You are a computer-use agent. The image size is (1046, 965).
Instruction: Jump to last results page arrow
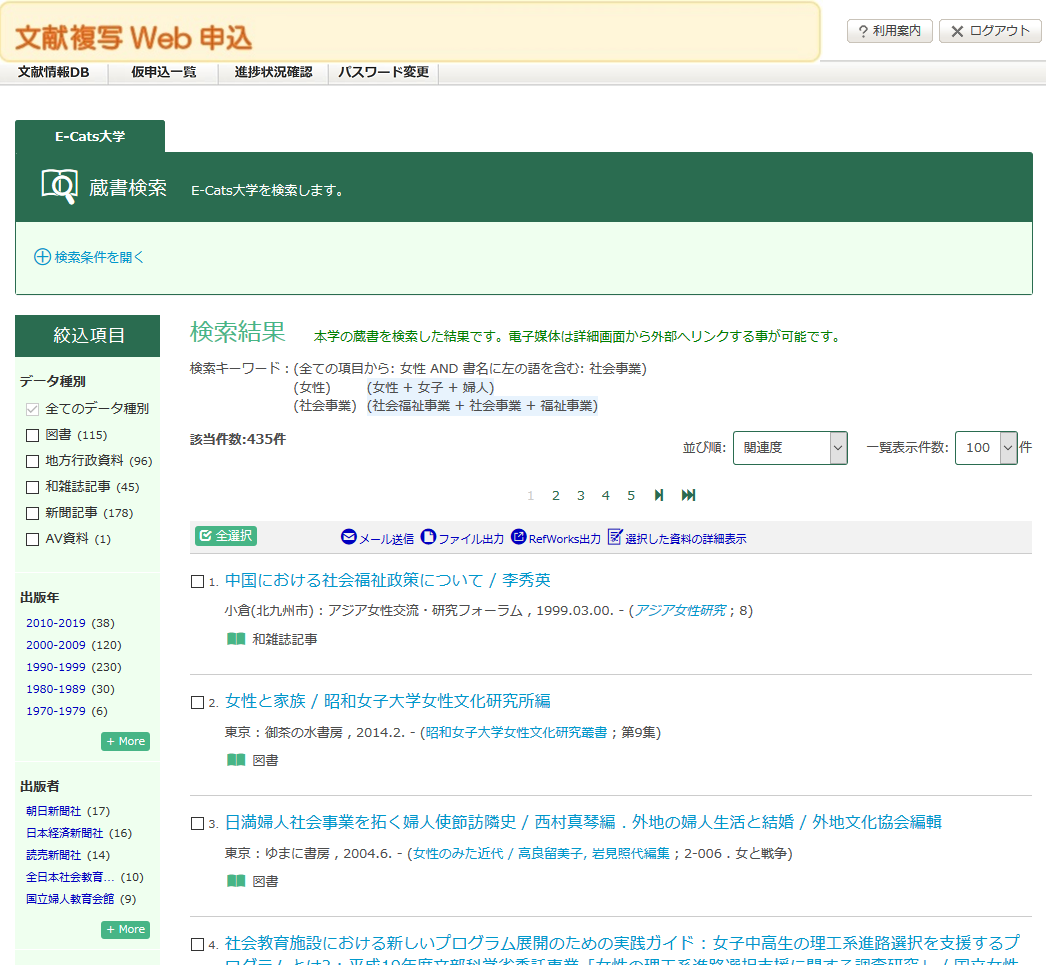[x=688, y=495]
